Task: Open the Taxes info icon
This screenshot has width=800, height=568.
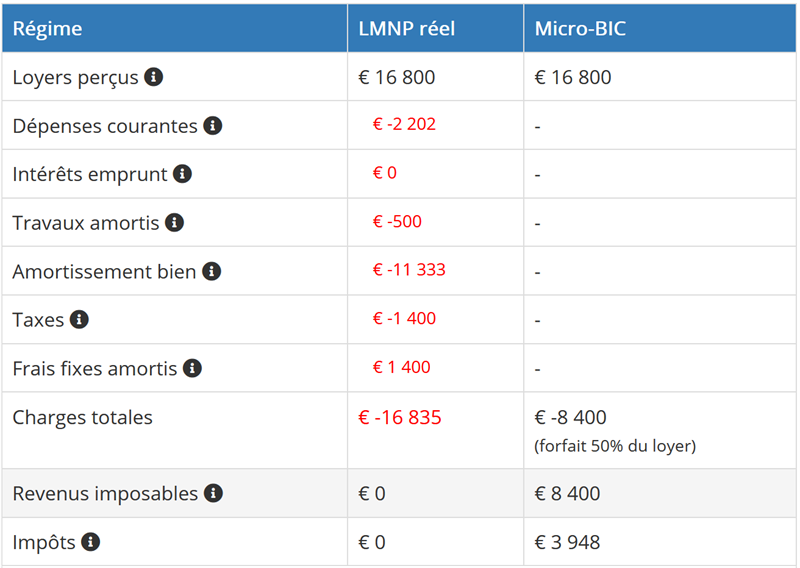Action: click(79, 320)
